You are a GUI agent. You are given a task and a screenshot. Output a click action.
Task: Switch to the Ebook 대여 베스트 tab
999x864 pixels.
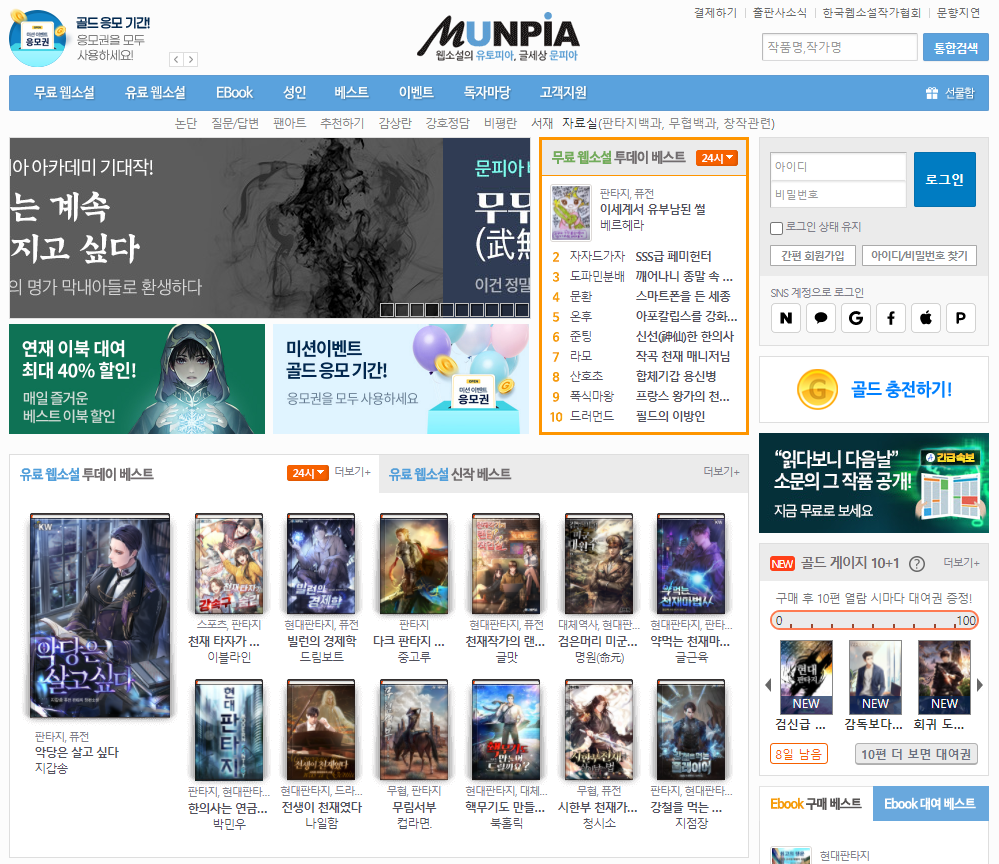[x=930, y=804]
